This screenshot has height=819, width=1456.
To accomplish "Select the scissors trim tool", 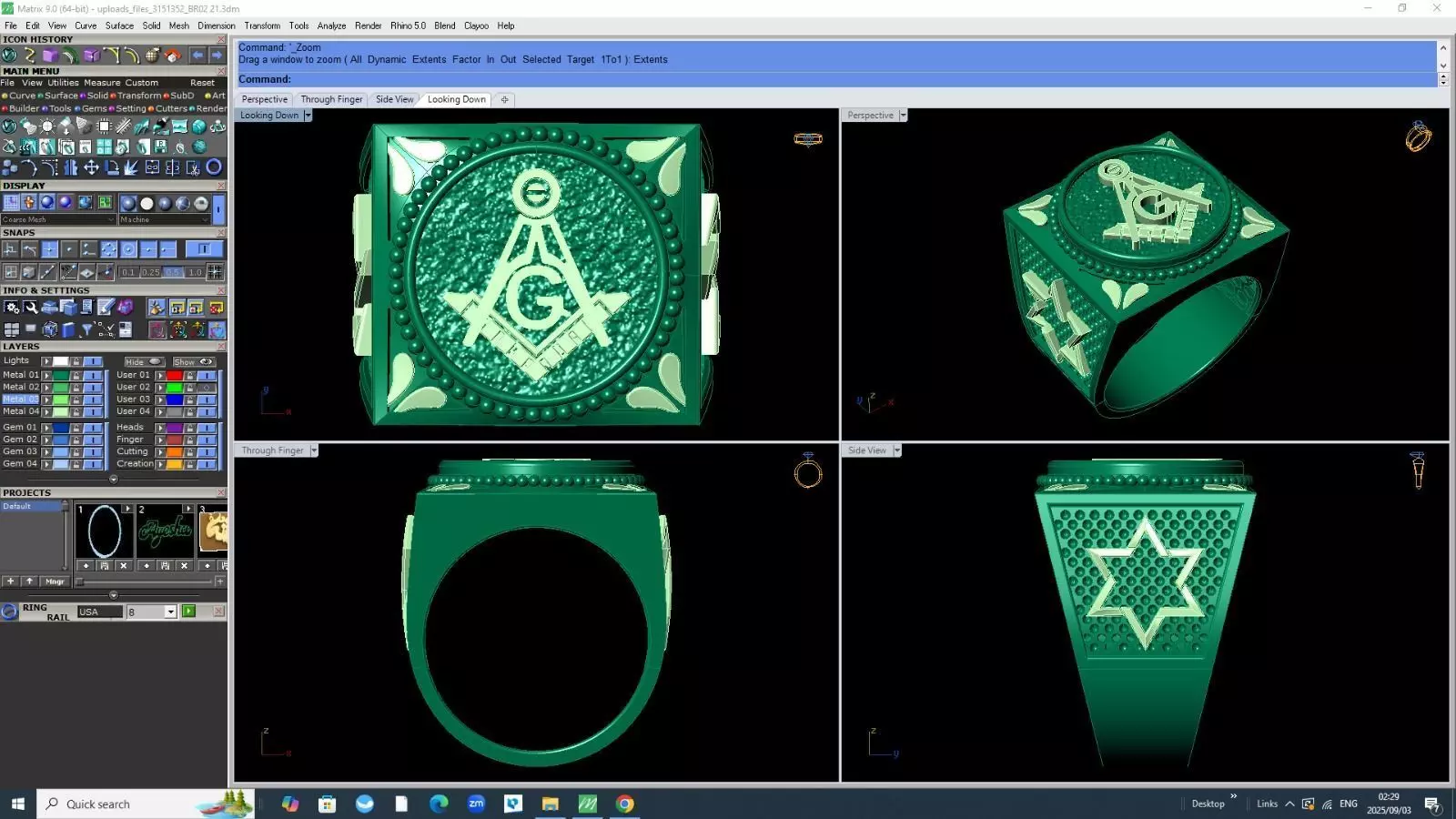I will click(x=193, y=167).
